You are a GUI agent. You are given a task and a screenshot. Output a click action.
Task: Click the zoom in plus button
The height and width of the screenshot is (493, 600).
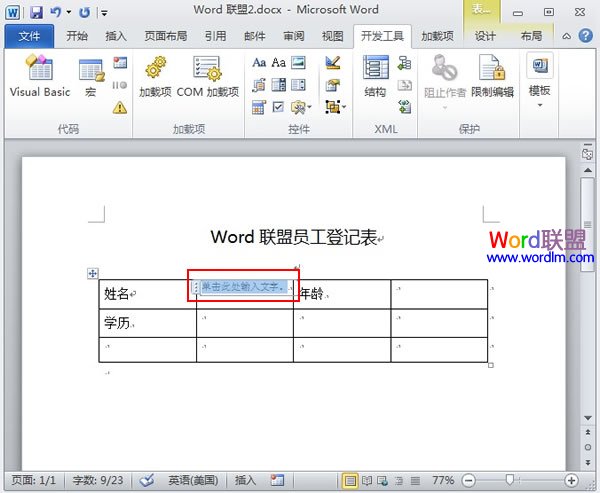571,480
